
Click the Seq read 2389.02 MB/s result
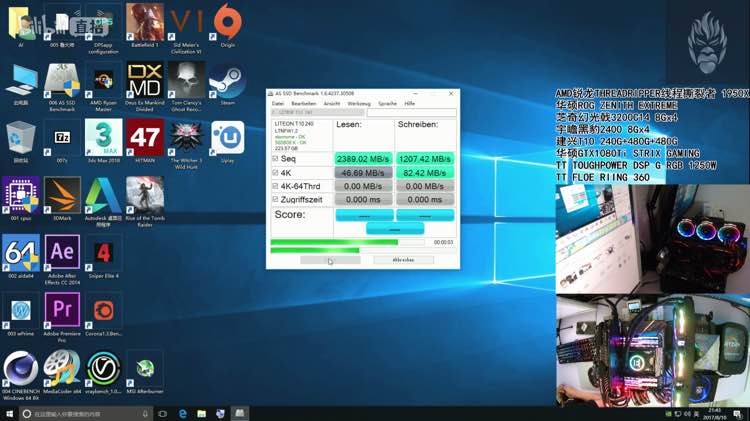click(363, 159)
